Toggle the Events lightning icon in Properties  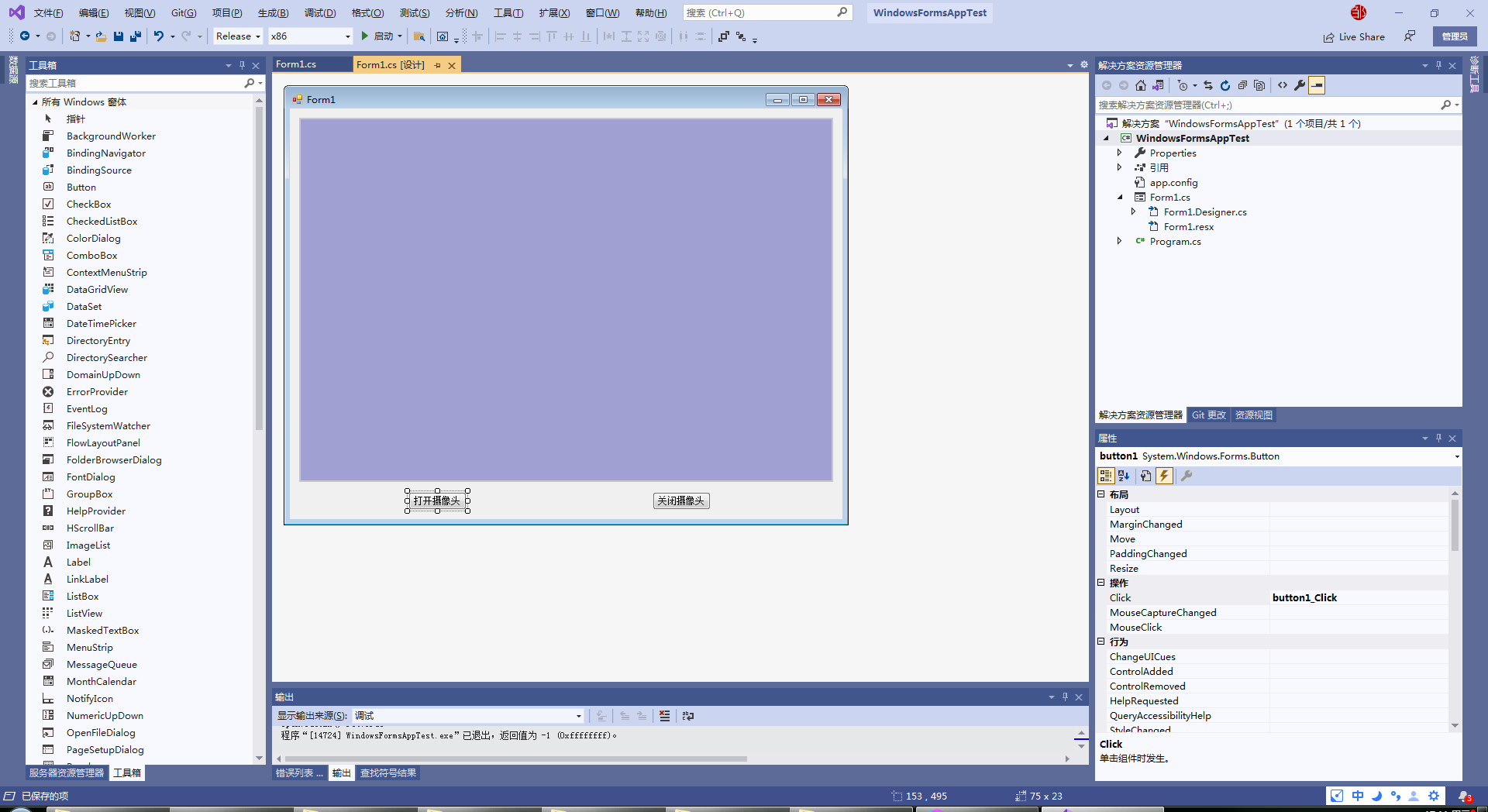1164,476
